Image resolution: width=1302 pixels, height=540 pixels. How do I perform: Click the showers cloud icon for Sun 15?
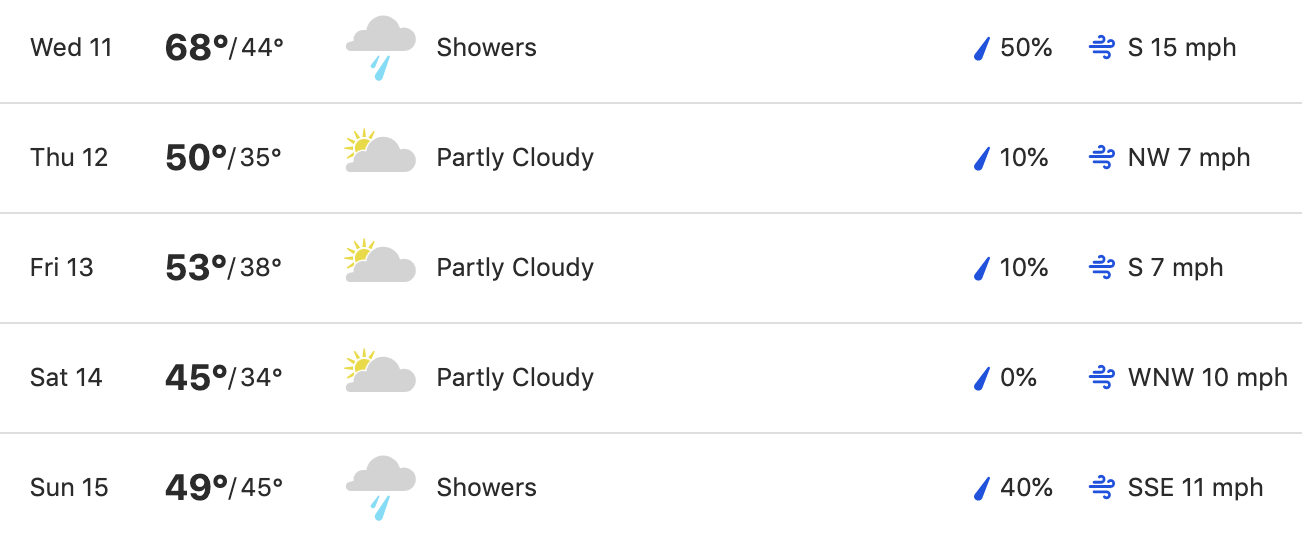point(380,488)
